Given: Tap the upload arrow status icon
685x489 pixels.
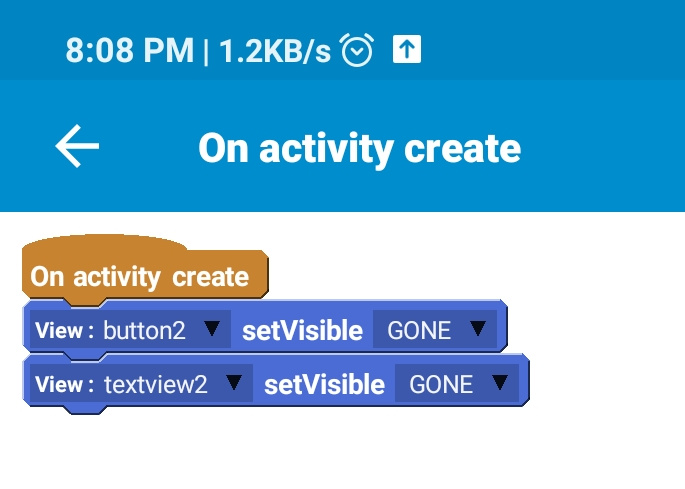Looking at the screenshot, I should [406, 49].
